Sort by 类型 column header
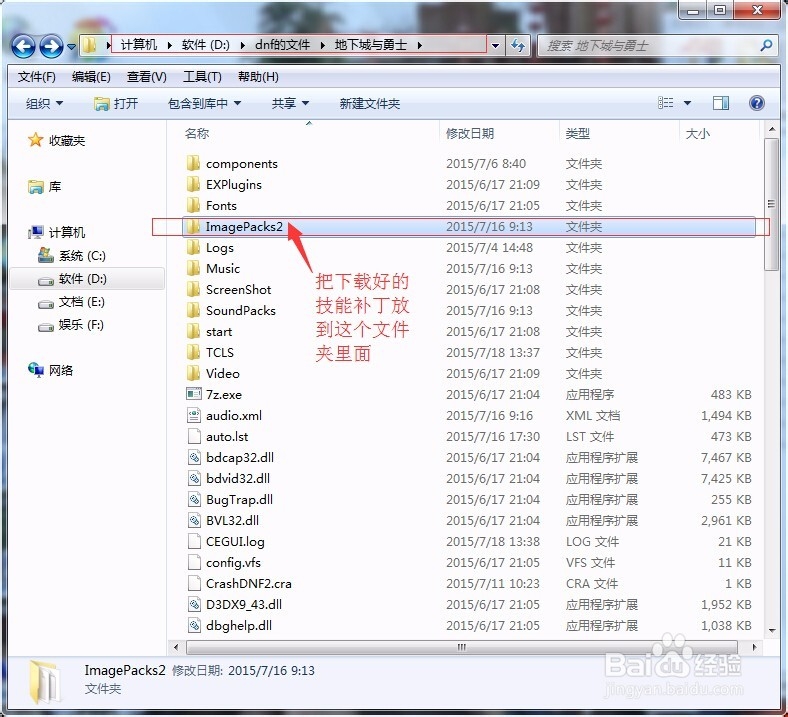The width and height of the screenshot is (788, 717). coord(577,134)
